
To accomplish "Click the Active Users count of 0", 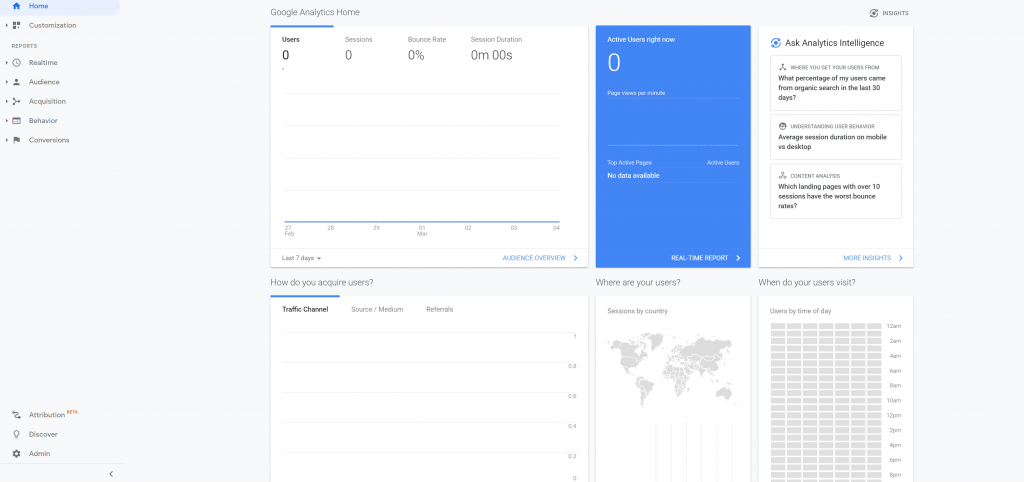I will 614,63.
